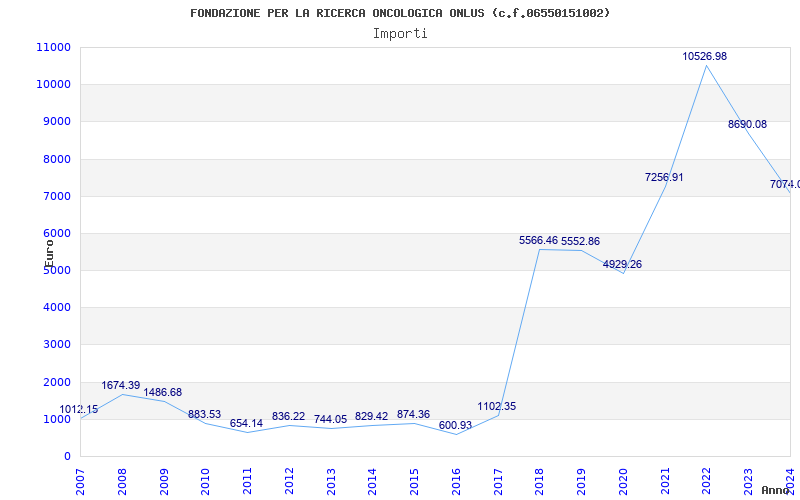Click the 0 y-axis tick label

tap(67, 457)
